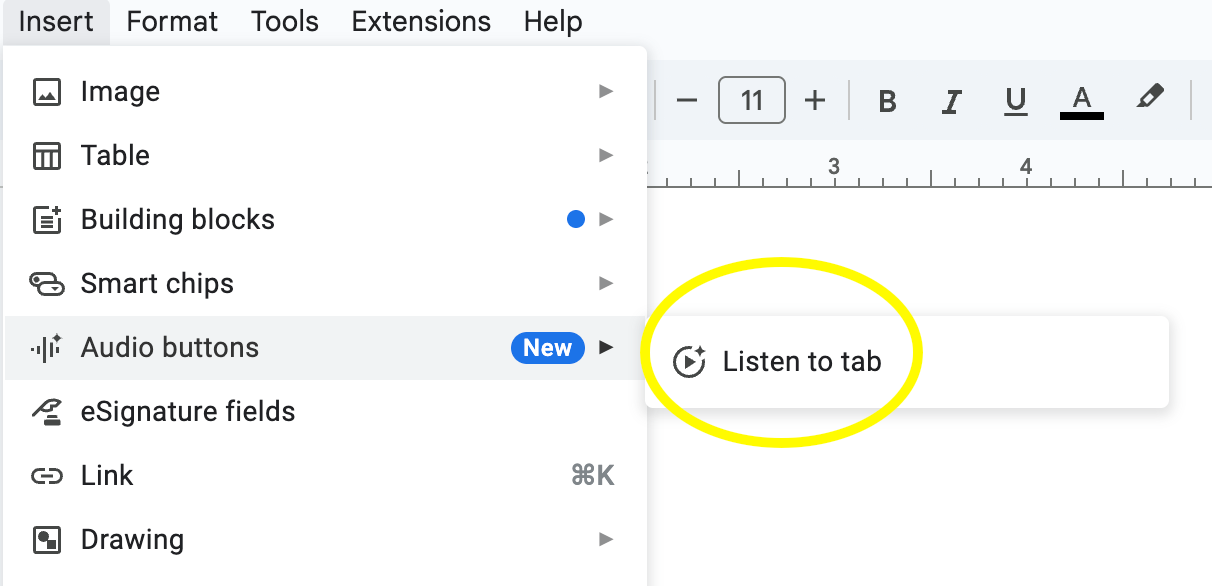The height and width of the screenshot is (586, 1212).
Task: Click the Image icon in Insert menu
Action: (x=47, y=92)
